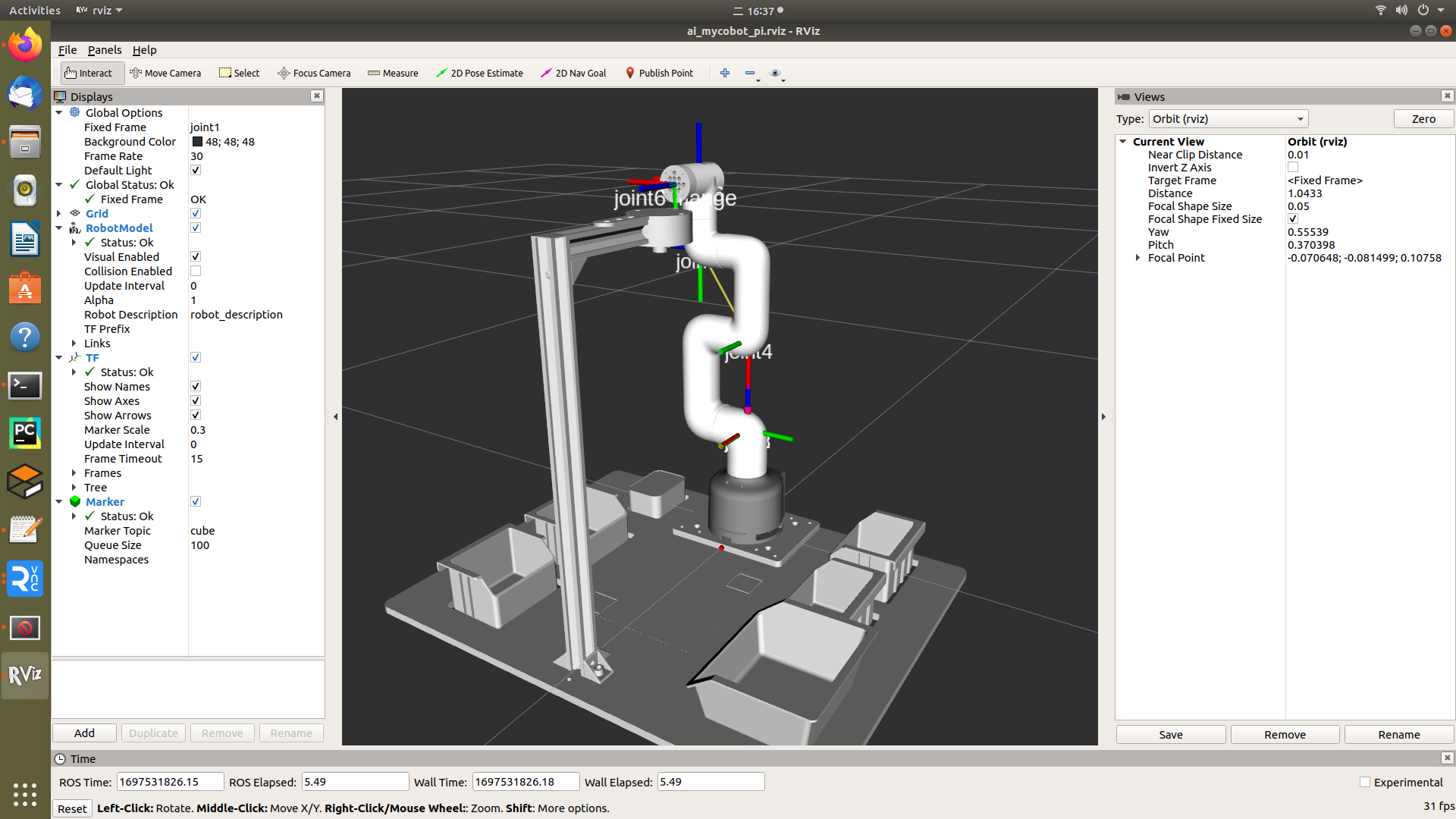Toggle Collision Enabled for RobotModel
This screenshot has height=819, width=1456.
[196, 271]
